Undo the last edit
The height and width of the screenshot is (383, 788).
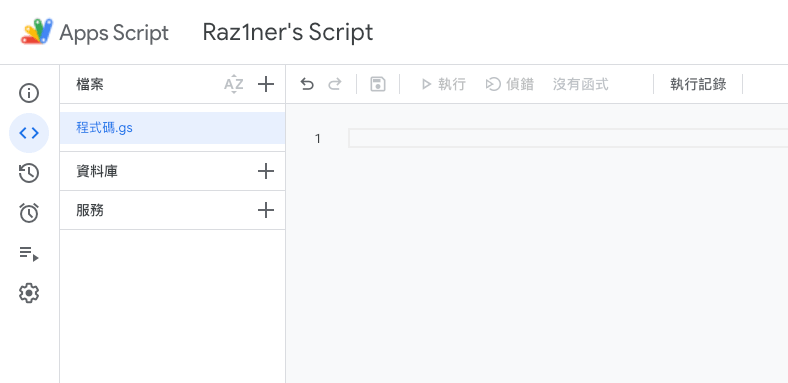pyautogui.click(x=307, y=84)
